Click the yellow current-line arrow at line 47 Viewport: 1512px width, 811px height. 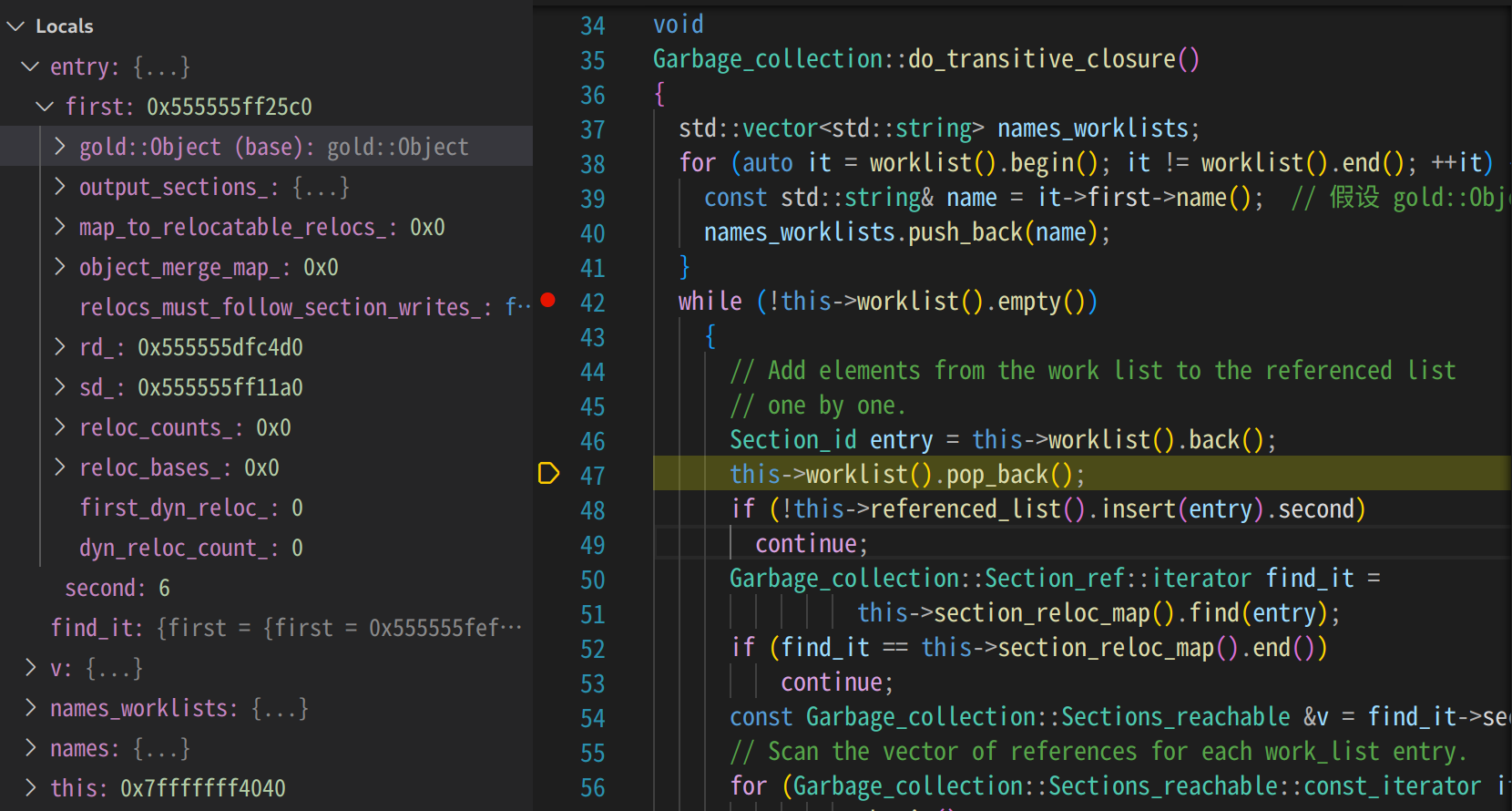click(x=548, y=473)
